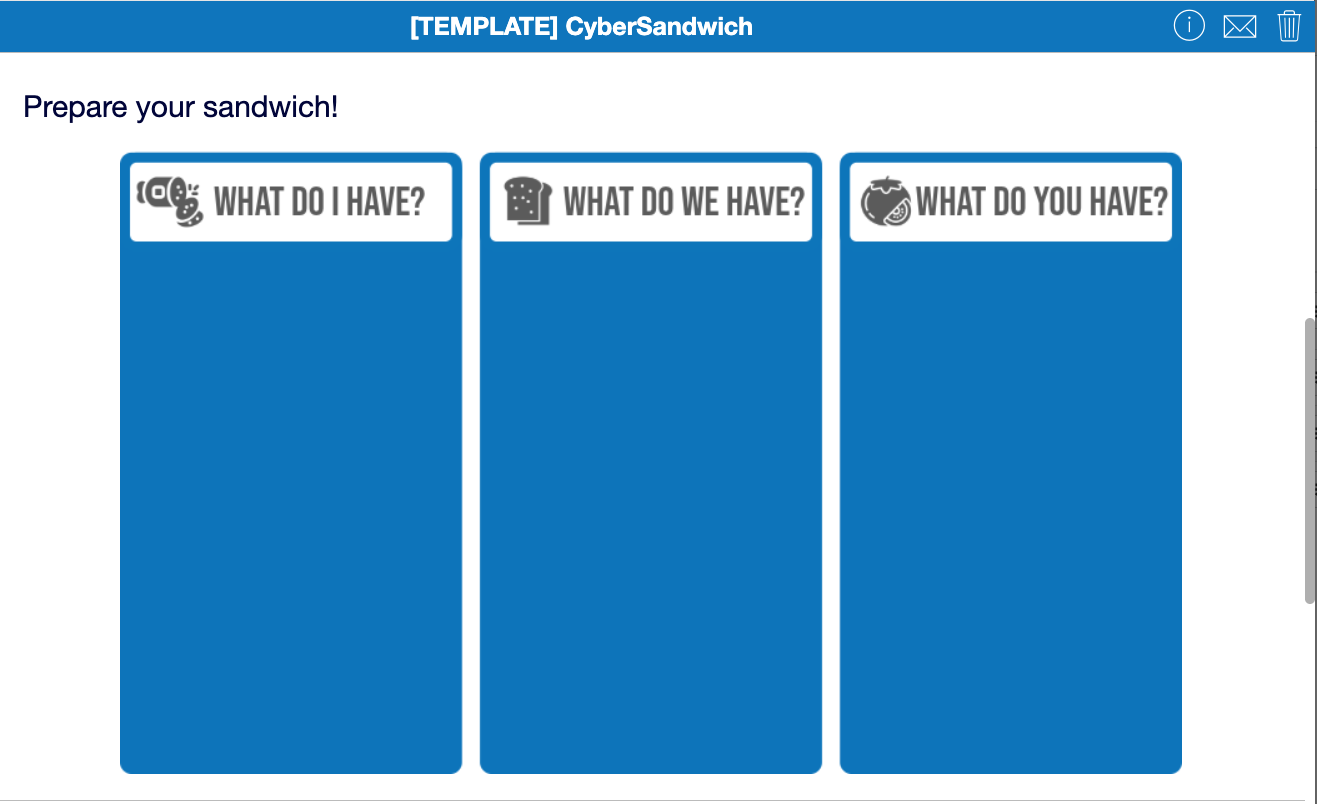Click the salami icon in first column
The height and width of the screenshot is (804, 1317).
point(170,201)
